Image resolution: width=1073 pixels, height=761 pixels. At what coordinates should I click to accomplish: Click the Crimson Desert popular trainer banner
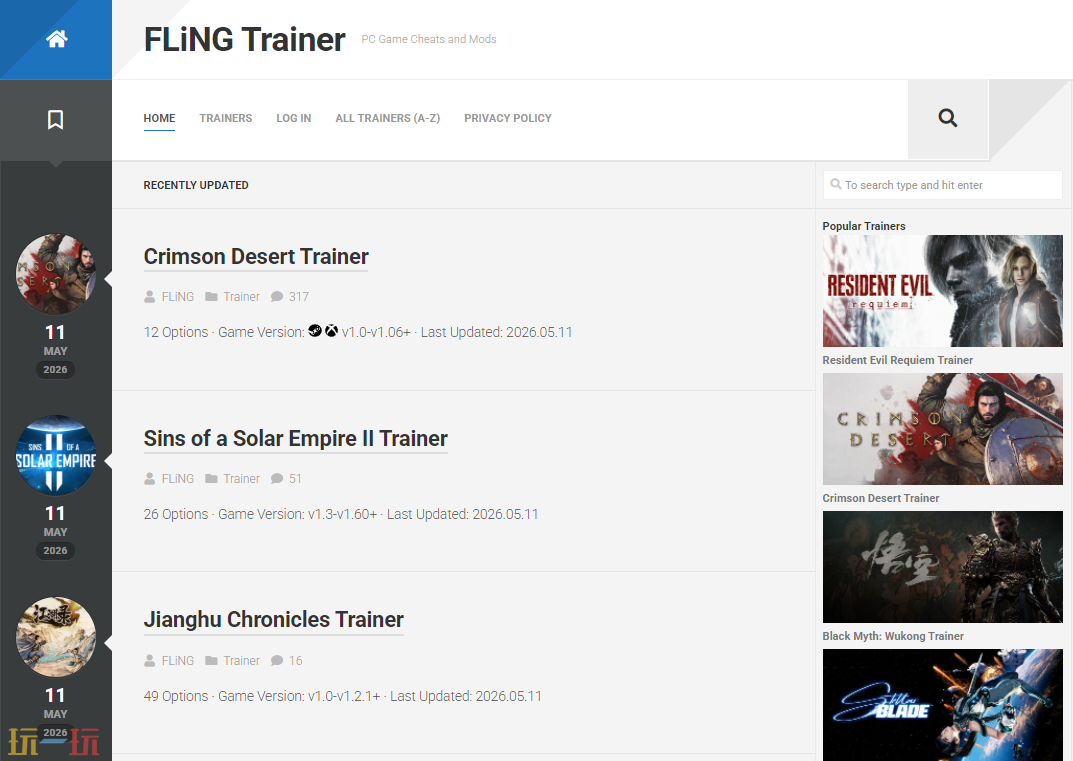point(942,429)
